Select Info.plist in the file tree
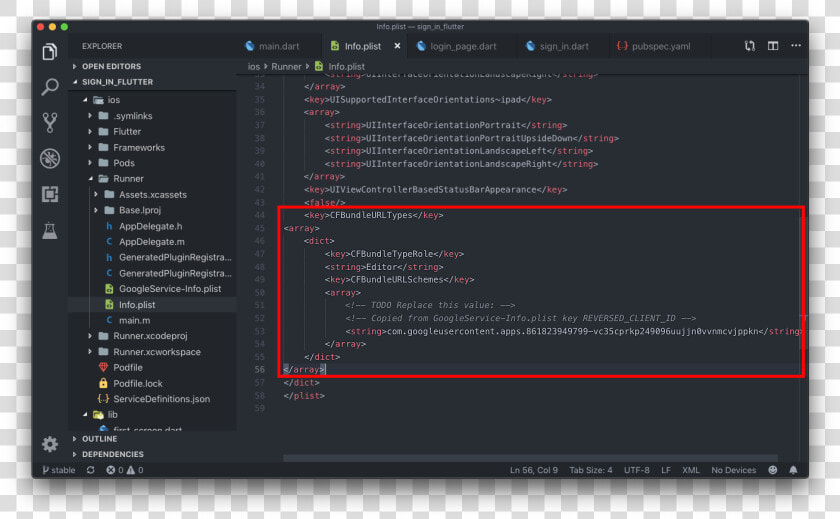 [x=137, y=305]
